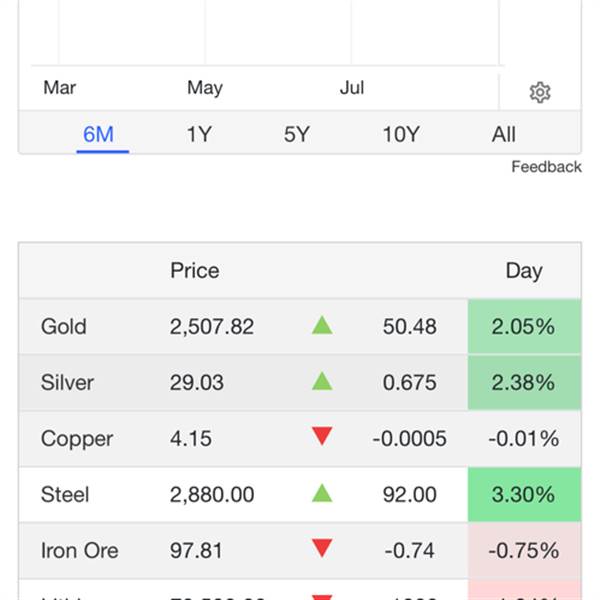Sort table by Day column header

(524, 270)
